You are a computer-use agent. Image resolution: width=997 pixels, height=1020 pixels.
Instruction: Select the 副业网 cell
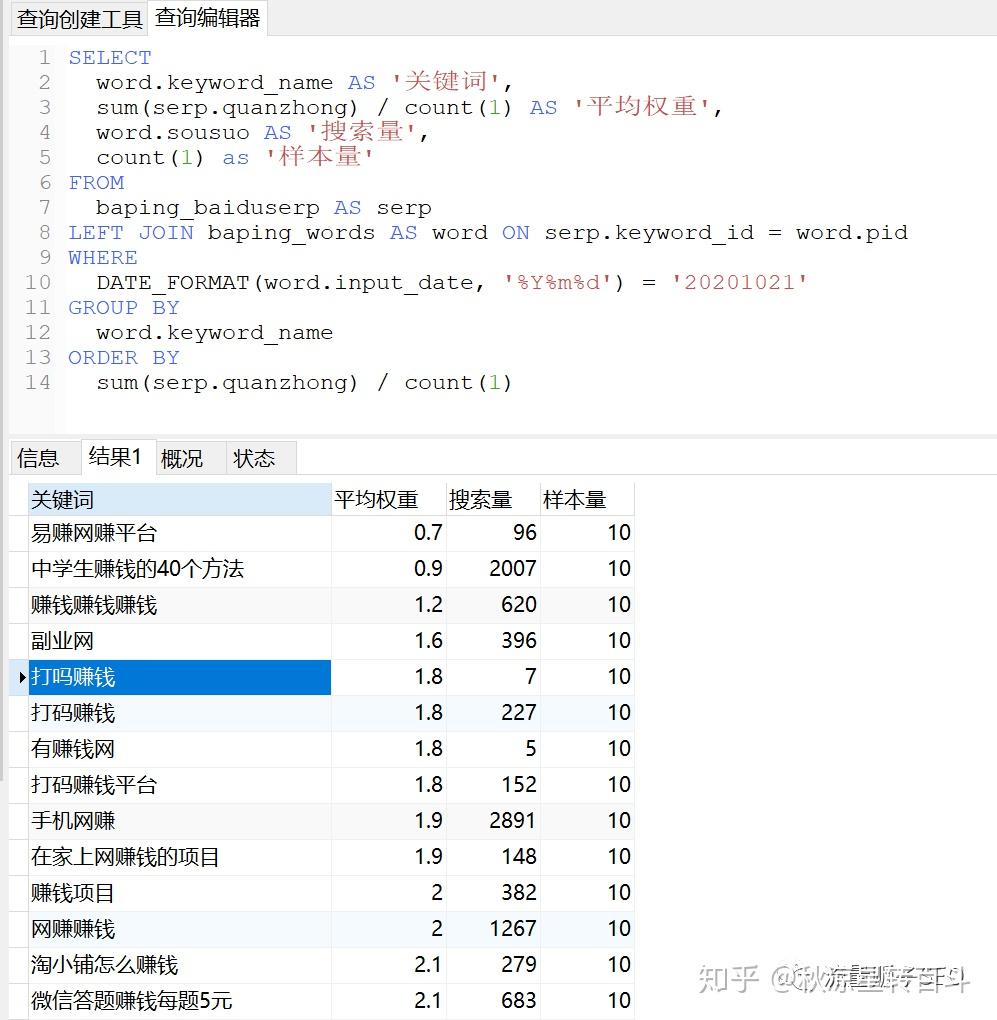tap(179, 641)
